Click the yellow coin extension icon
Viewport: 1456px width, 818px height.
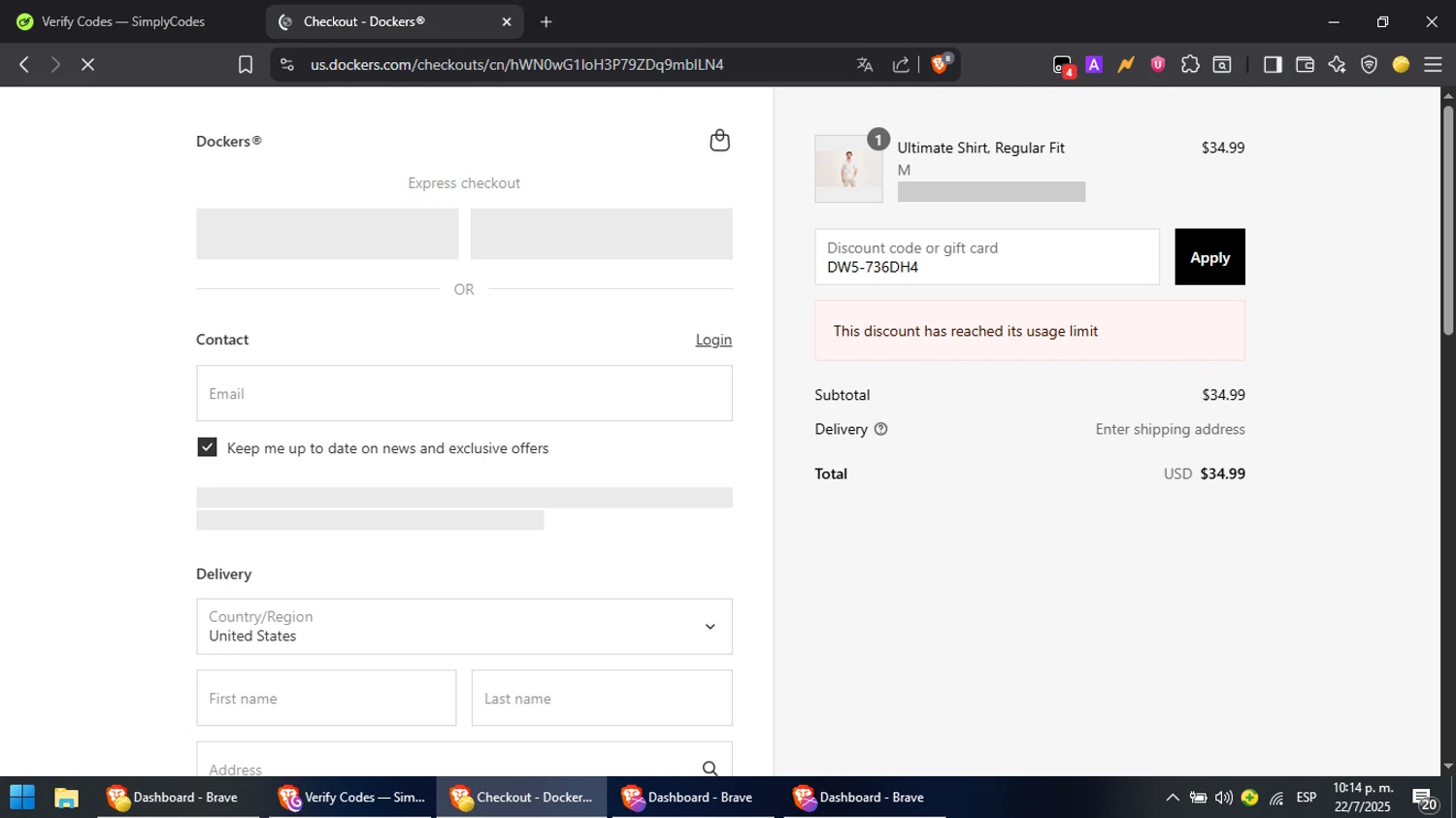[x=1401, y=64]
